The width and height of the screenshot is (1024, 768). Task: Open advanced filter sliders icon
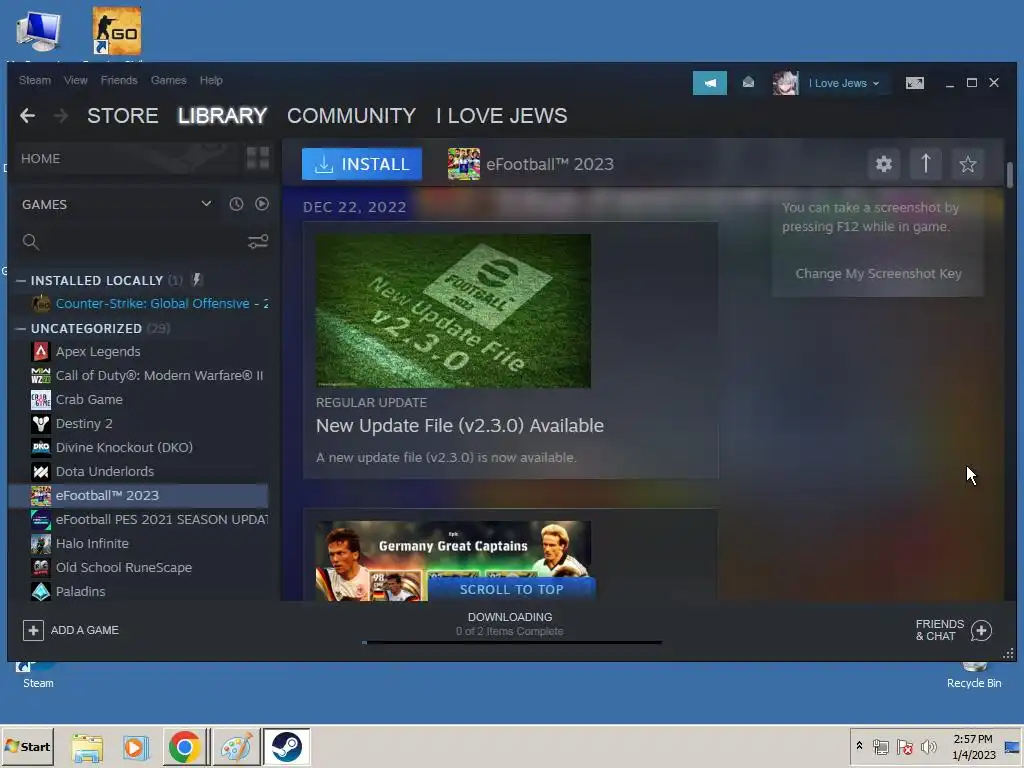point(258,242)
